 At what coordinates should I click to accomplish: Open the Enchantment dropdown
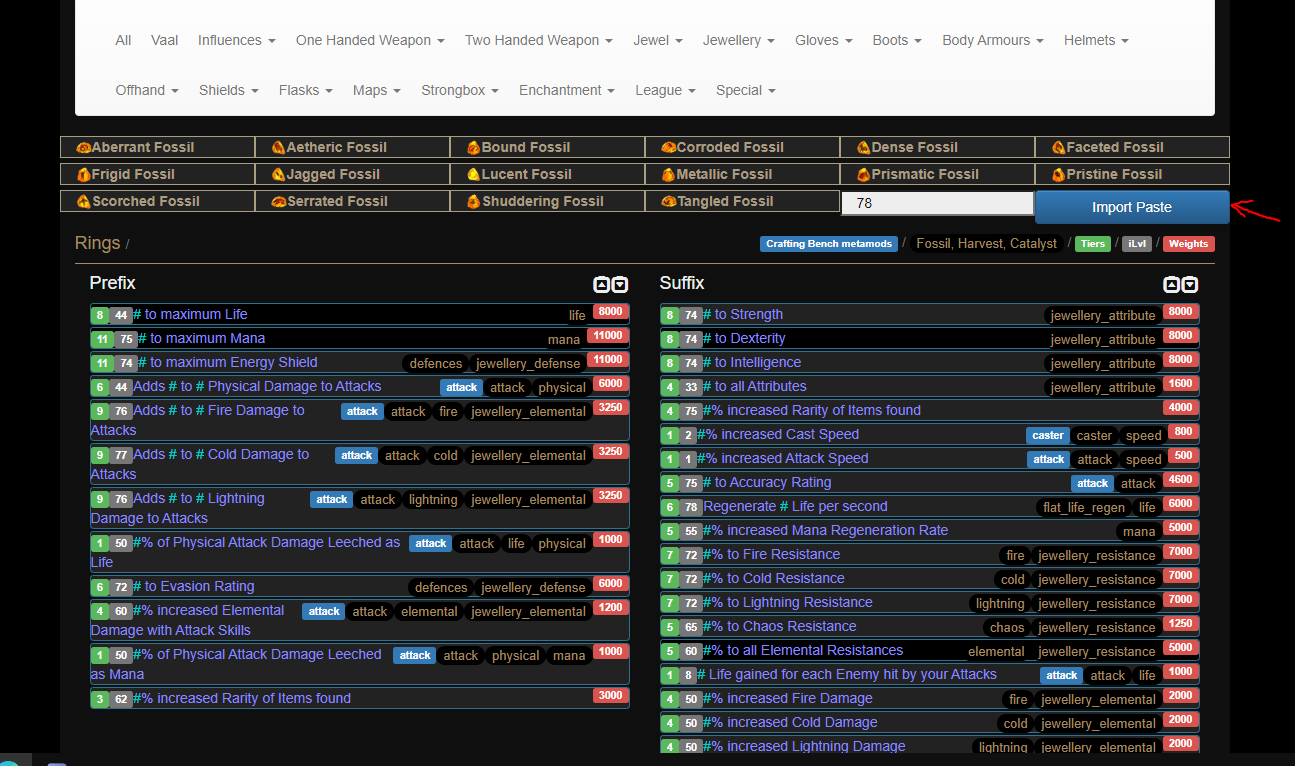point(567,90)
